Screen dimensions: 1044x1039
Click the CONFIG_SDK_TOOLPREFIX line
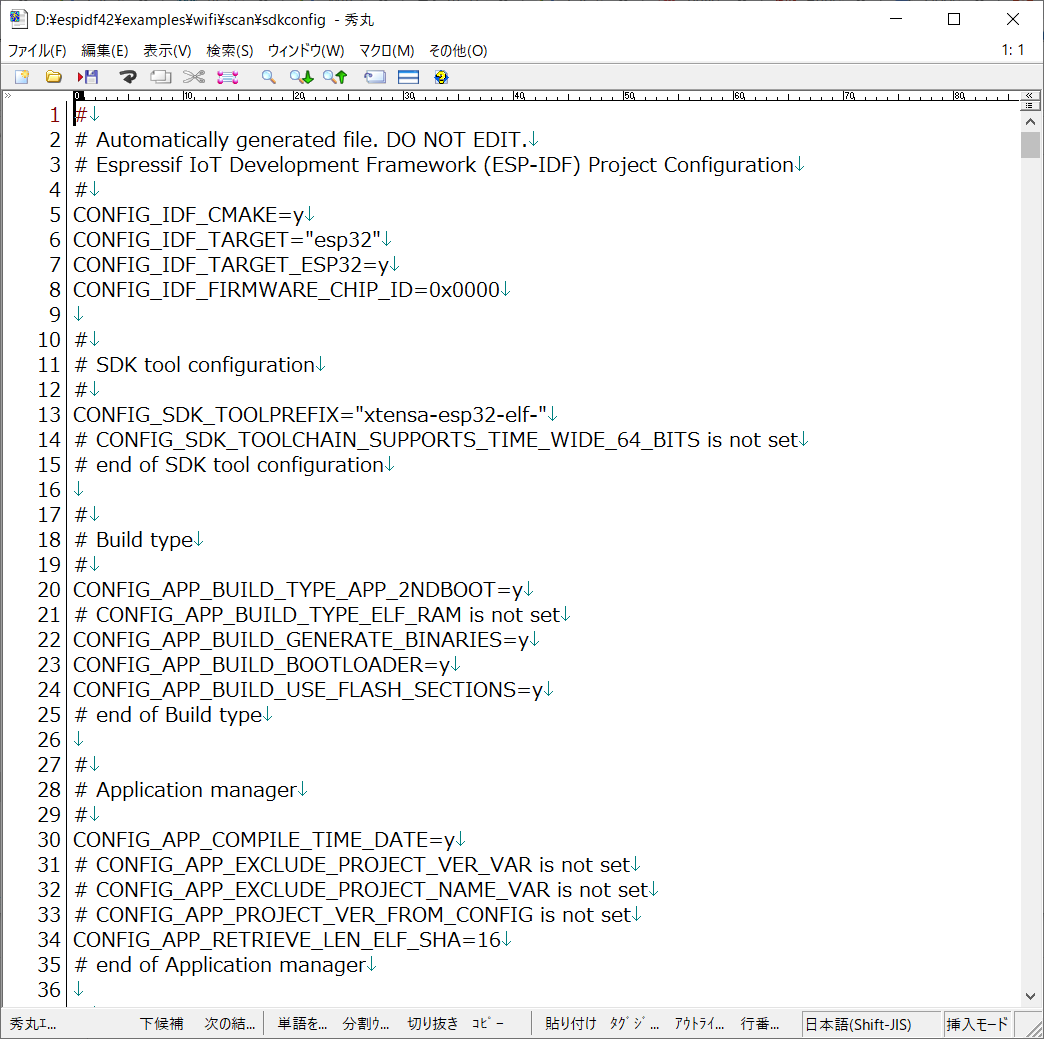pos(310,415)
